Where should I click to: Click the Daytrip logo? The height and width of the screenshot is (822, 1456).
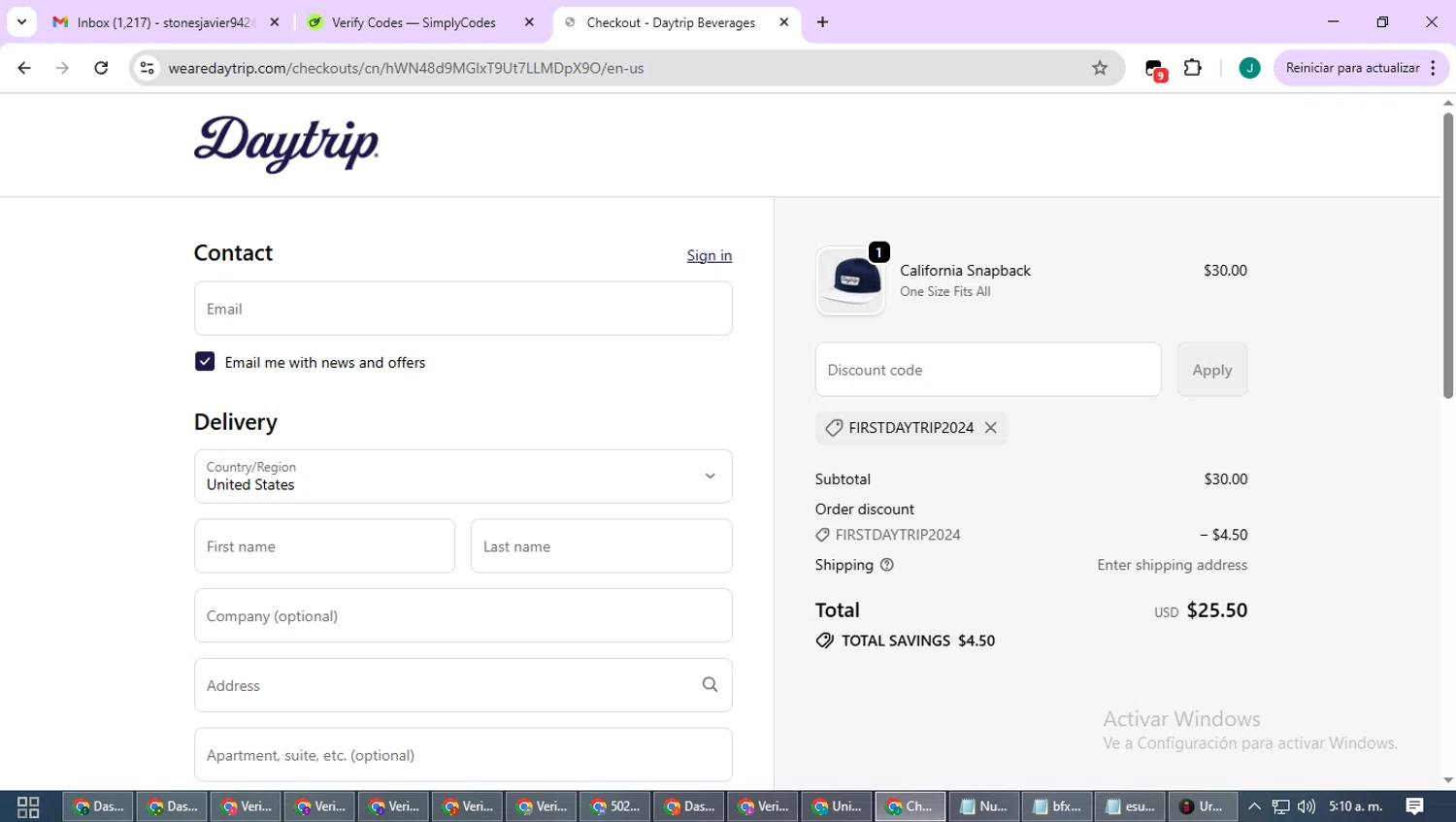(286, 145)
